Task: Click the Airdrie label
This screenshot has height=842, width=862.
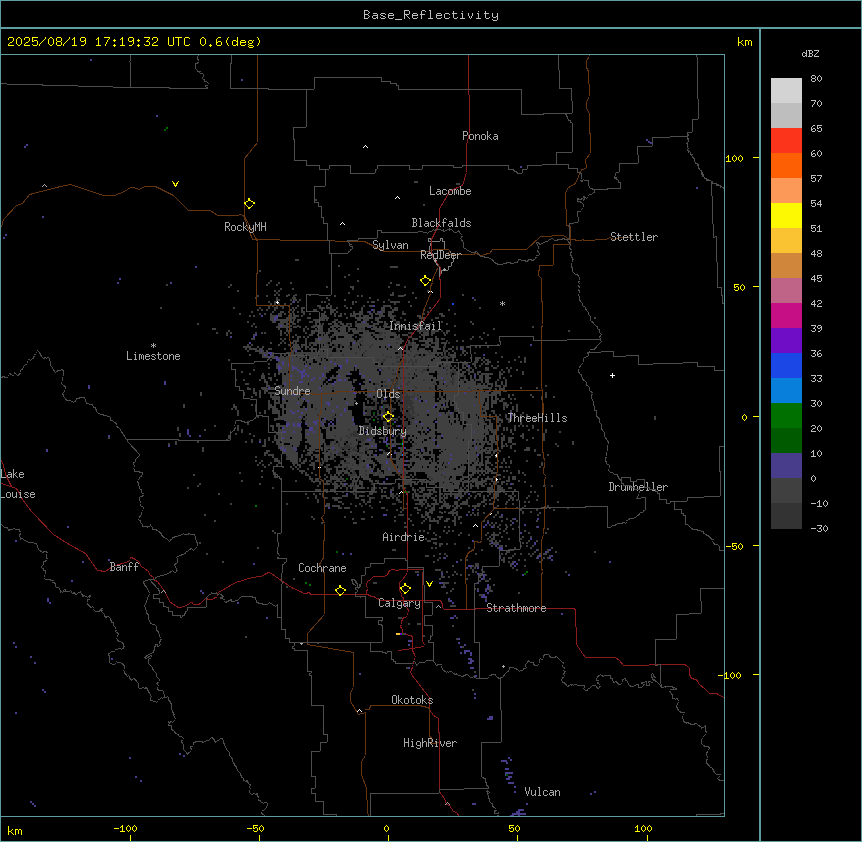Action: [404, 537]
